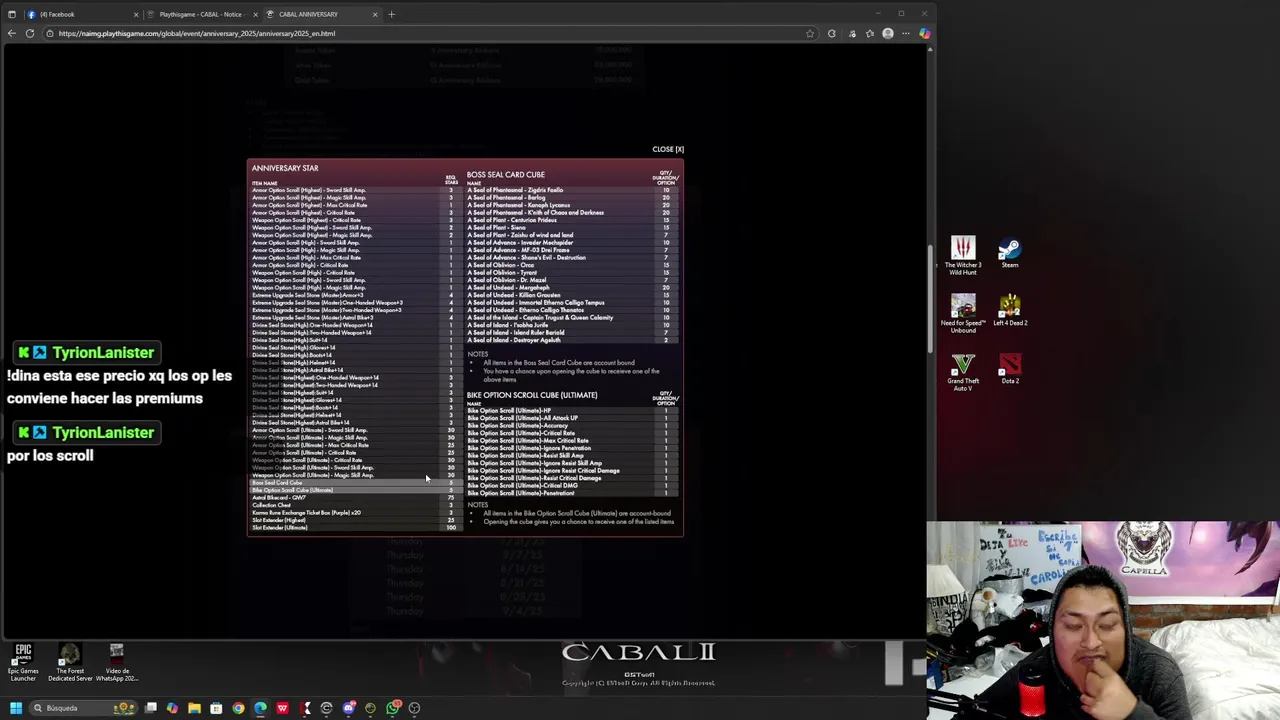Click 'A Seal of Undead - Mergaheph' row

(572, 288)
